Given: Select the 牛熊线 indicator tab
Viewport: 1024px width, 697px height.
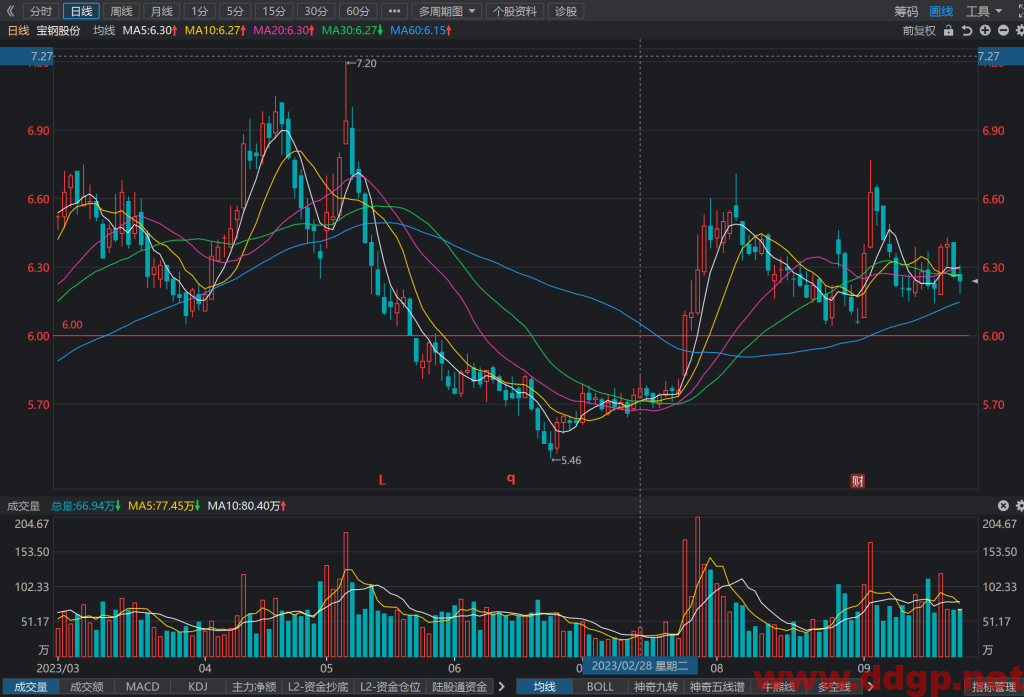Looking at the screenshot, I should 778,687.
